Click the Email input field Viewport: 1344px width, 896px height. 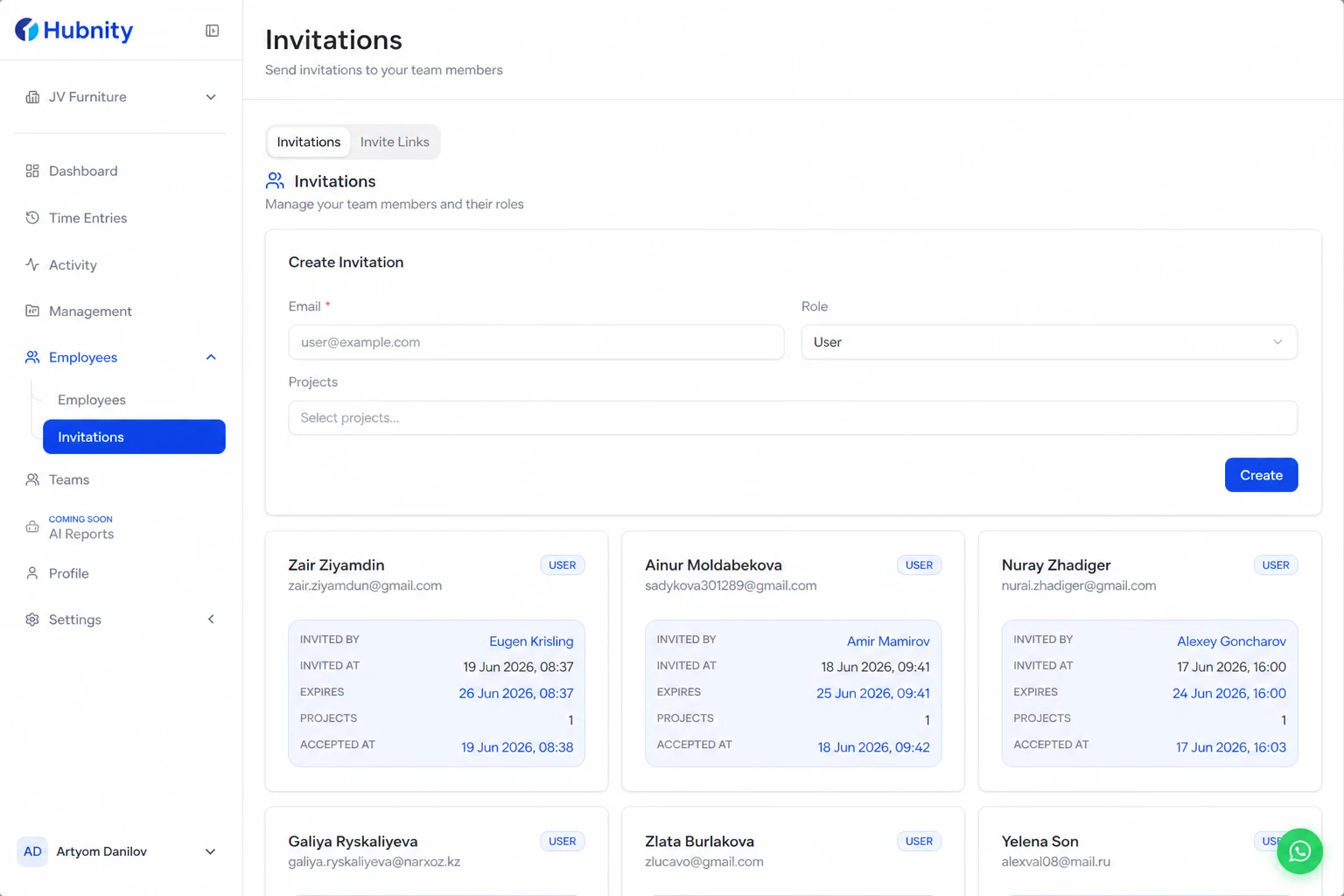pyautogui.click(x=536, y=342)
